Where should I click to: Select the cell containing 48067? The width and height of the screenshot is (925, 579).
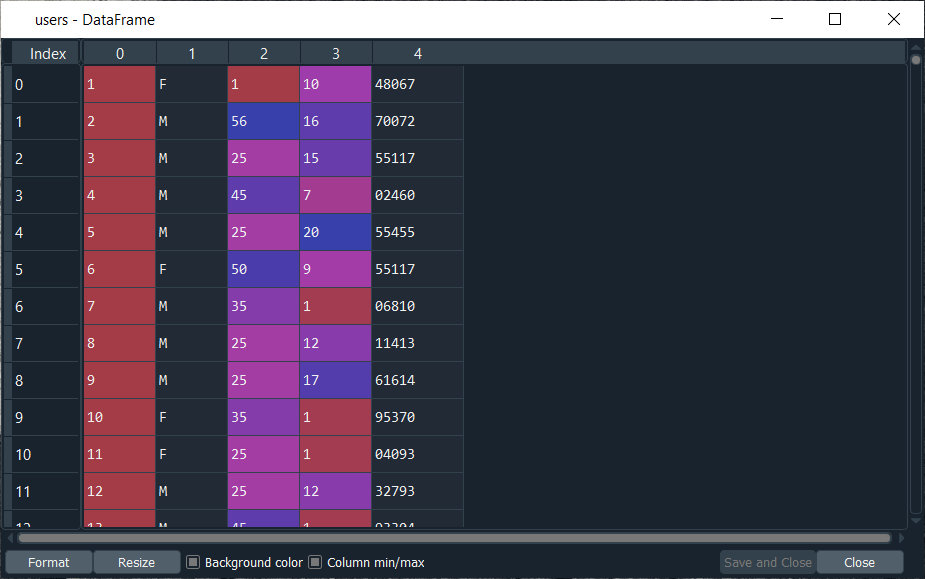[x=417, y=85]
